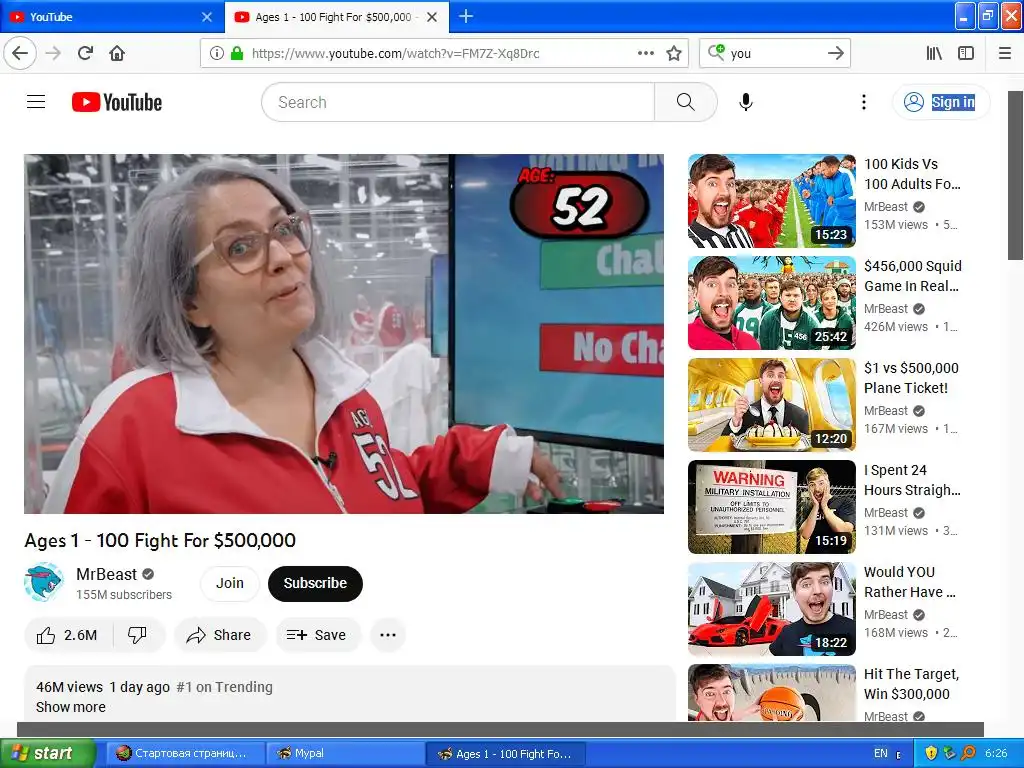Click the EN language indicator in taskbar

pyautogui.click(x=880, y=753)
